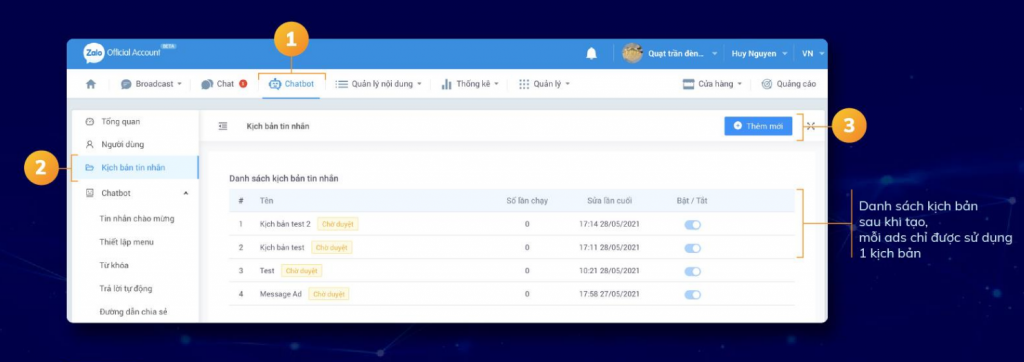Change language via VN dropdown
This screenshot has height=362, width=1024.
[x=813, y=54]
